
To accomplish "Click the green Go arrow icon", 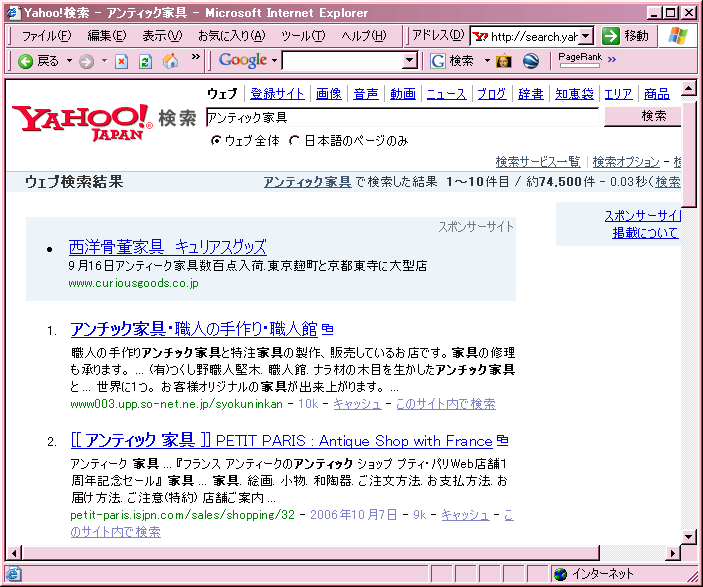I will pos(611,36).
